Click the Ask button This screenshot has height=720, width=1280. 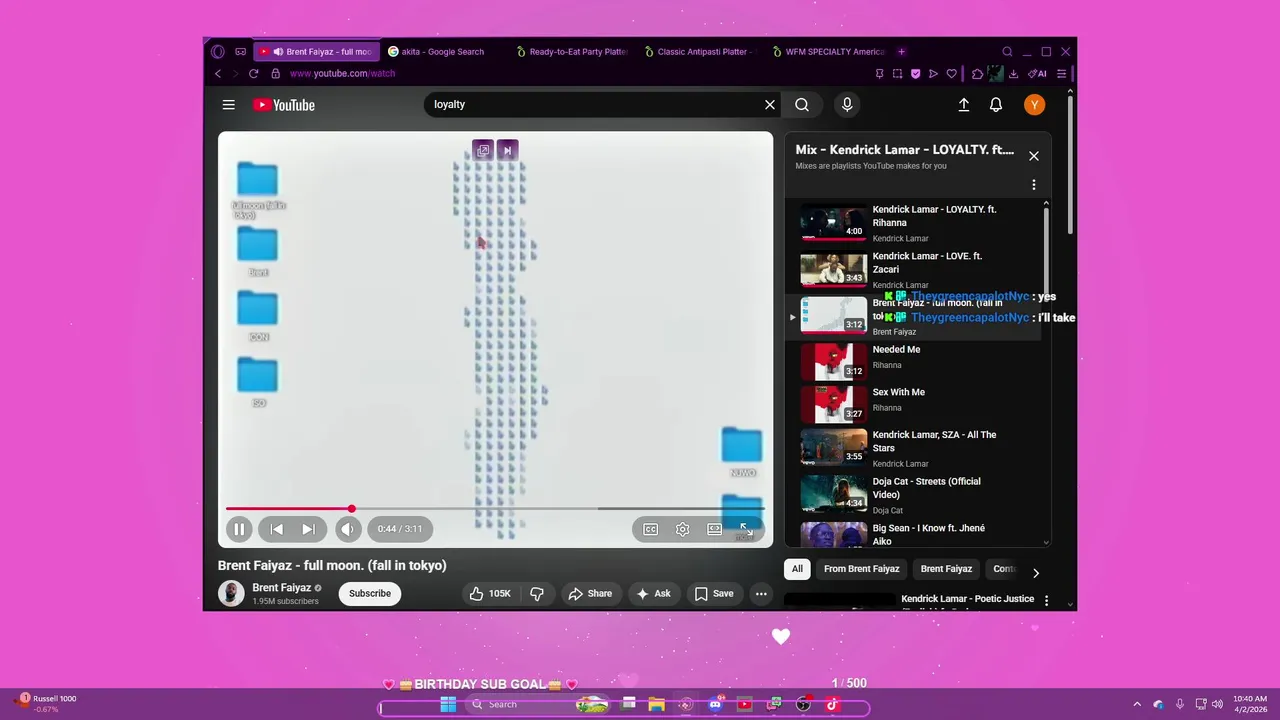coord(654,594)
